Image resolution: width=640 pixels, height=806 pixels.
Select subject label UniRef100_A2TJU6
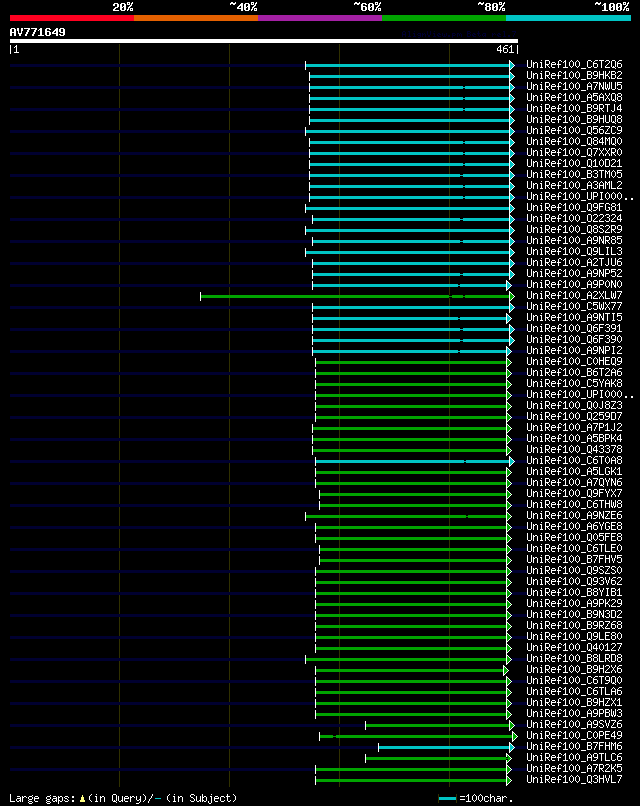[x=574, y=262]
